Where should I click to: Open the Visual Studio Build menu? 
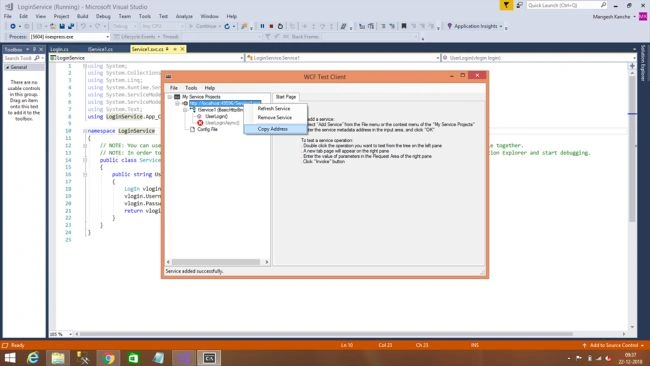pyautogui.click(x=82, y=16)
